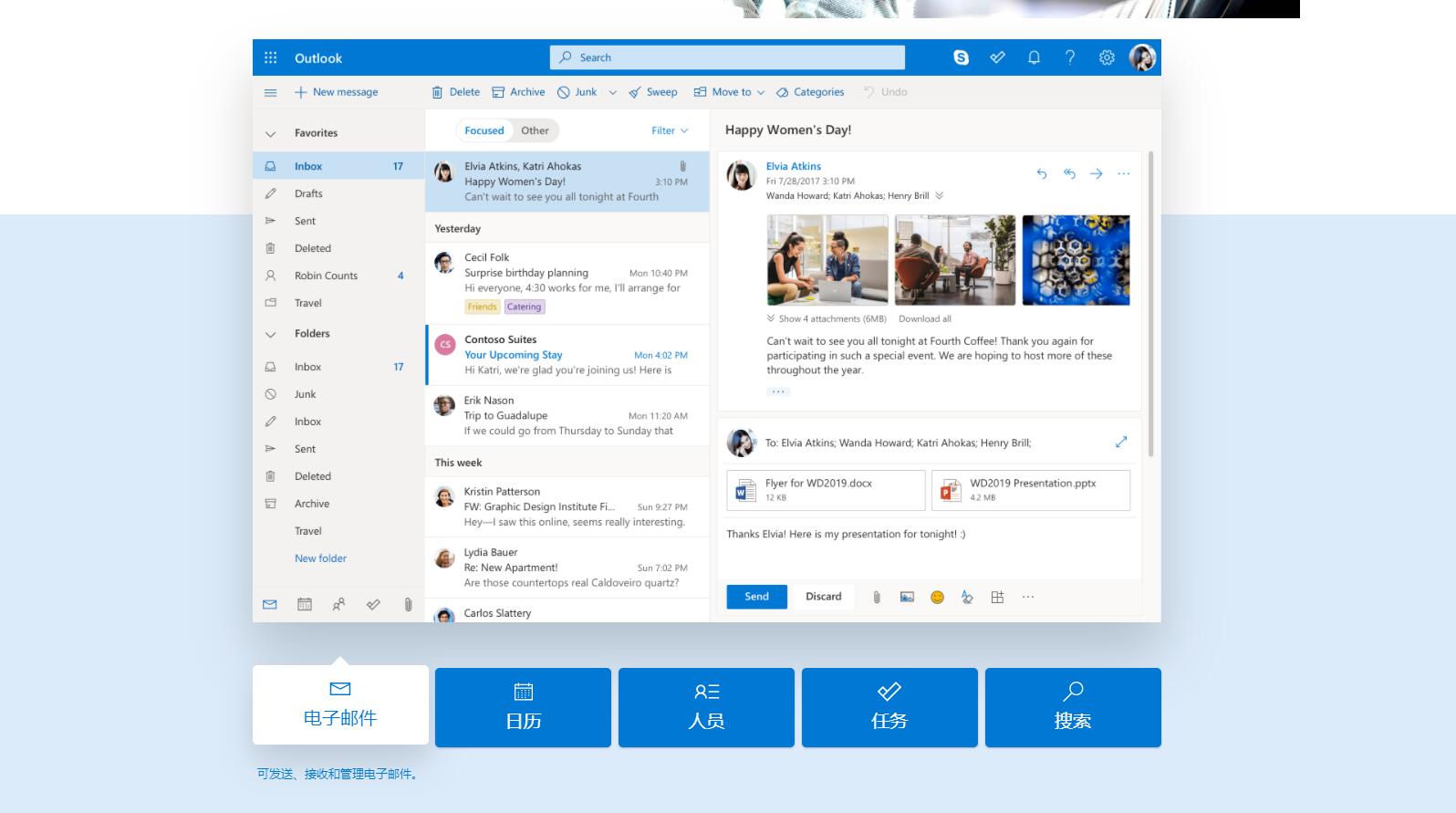Open the Archive folder
This screenshot has height=813, width=1456.
338,504
